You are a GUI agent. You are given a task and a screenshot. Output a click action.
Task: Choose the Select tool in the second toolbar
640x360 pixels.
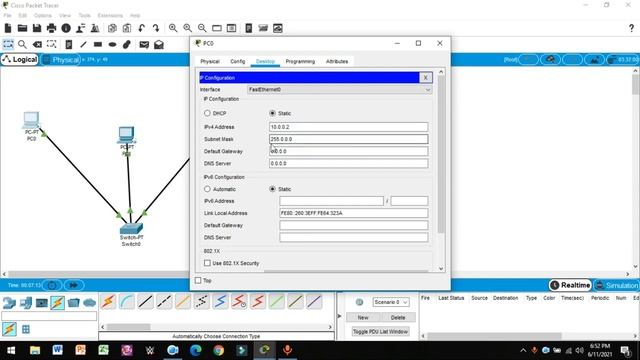tap(8, 44)
